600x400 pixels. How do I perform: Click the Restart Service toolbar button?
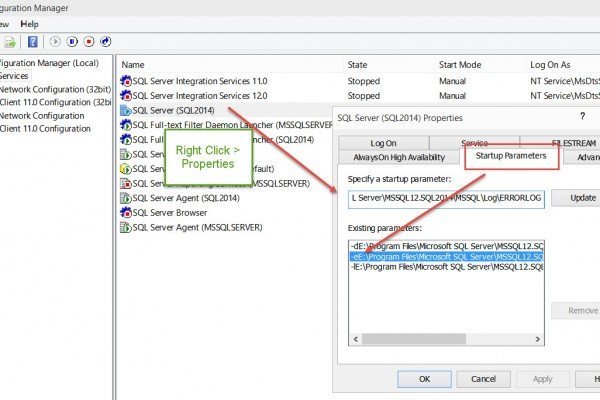point(106,41)
